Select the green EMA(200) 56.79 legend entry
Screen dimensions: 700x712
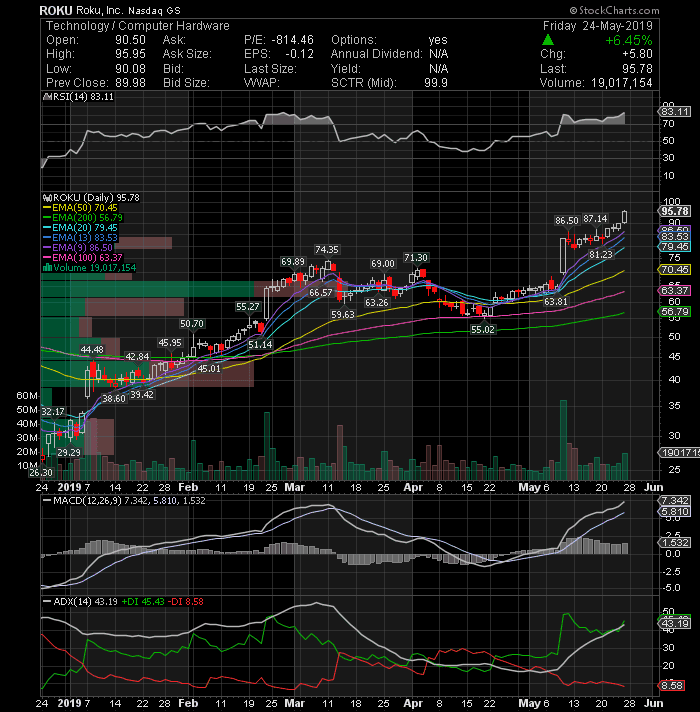(x=83, y=218)
